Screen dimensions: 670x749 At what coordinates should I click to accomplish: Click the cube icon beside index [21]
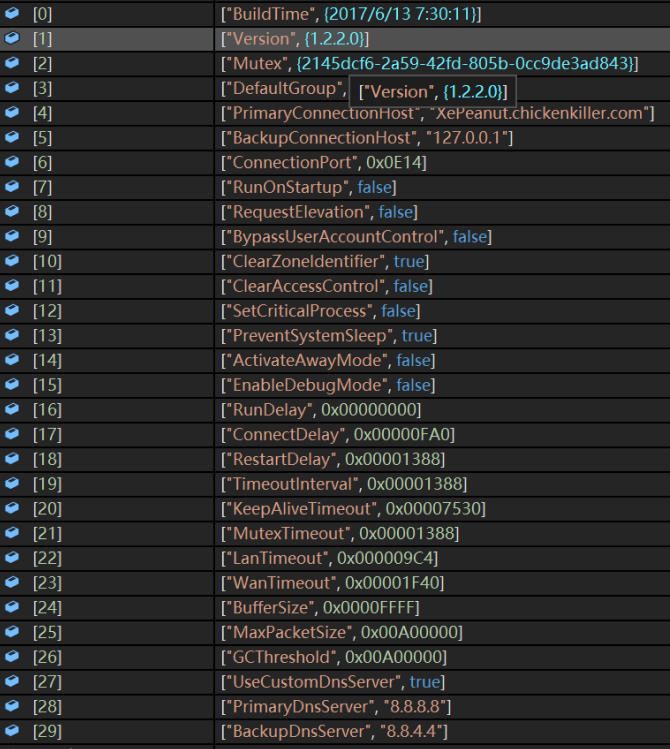tap(12, 534)
